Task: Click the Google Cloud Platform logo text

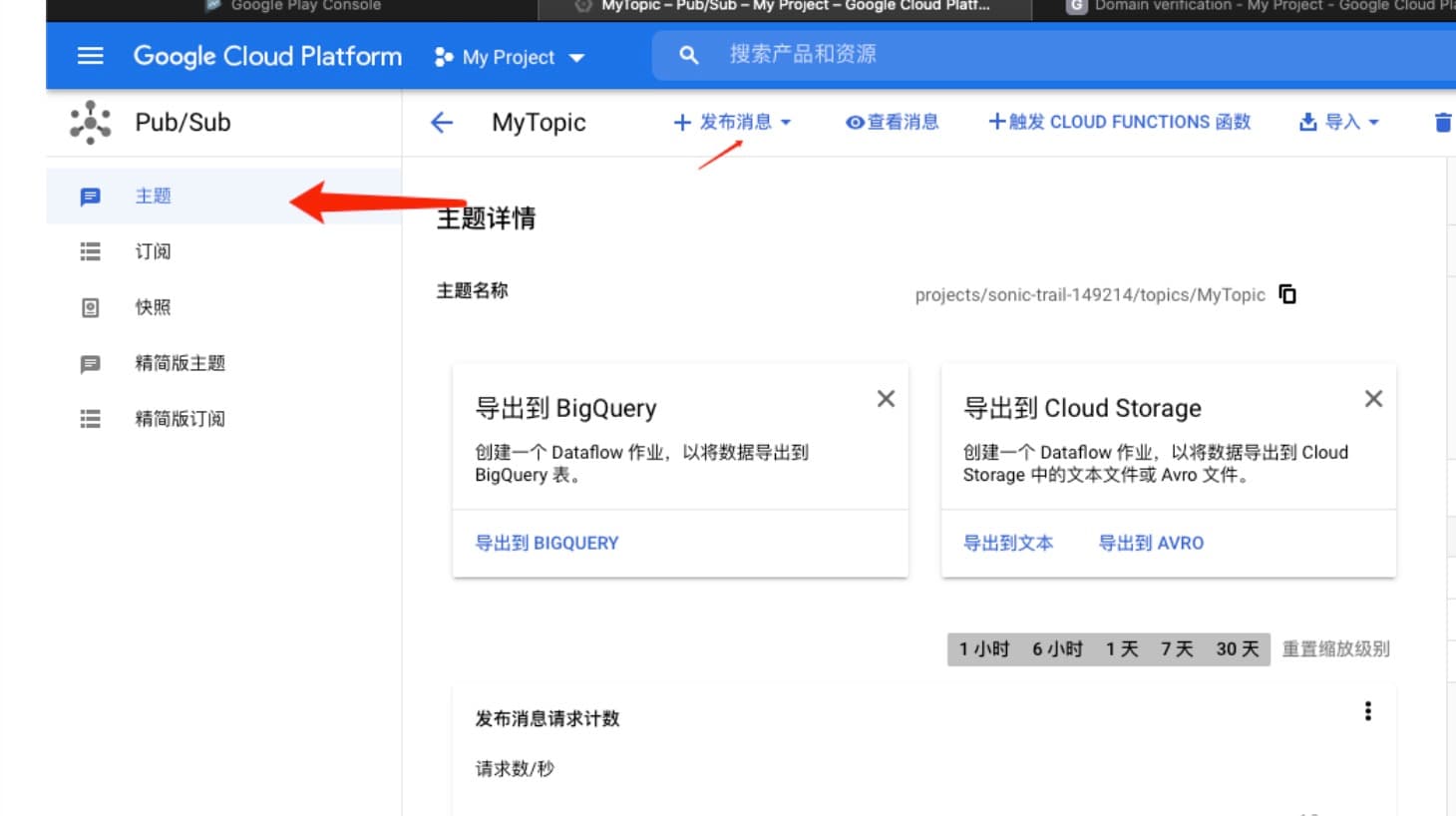Action: click(x=267, y=56)
